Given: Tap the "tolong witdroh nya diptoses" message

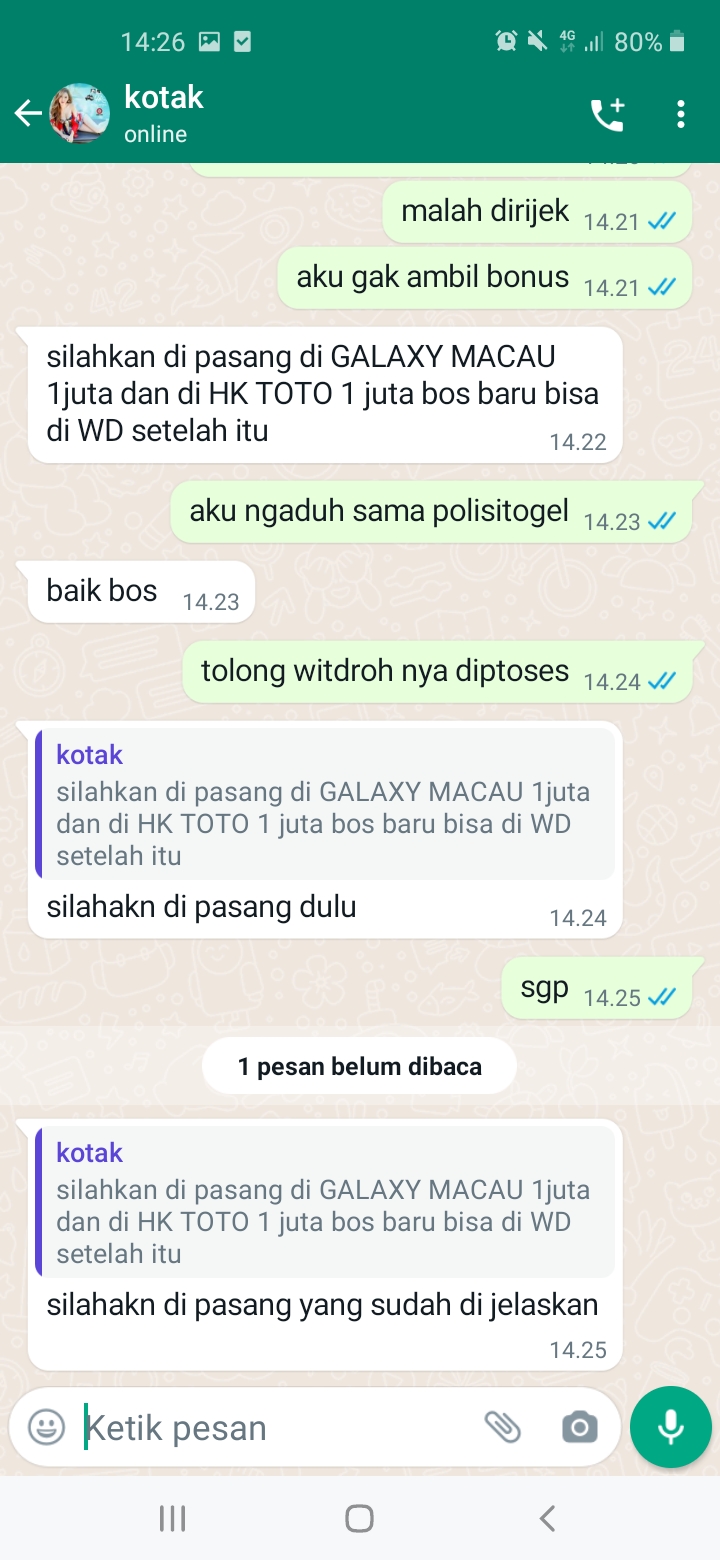Looking at the screenshot, I should pos(437,672).
